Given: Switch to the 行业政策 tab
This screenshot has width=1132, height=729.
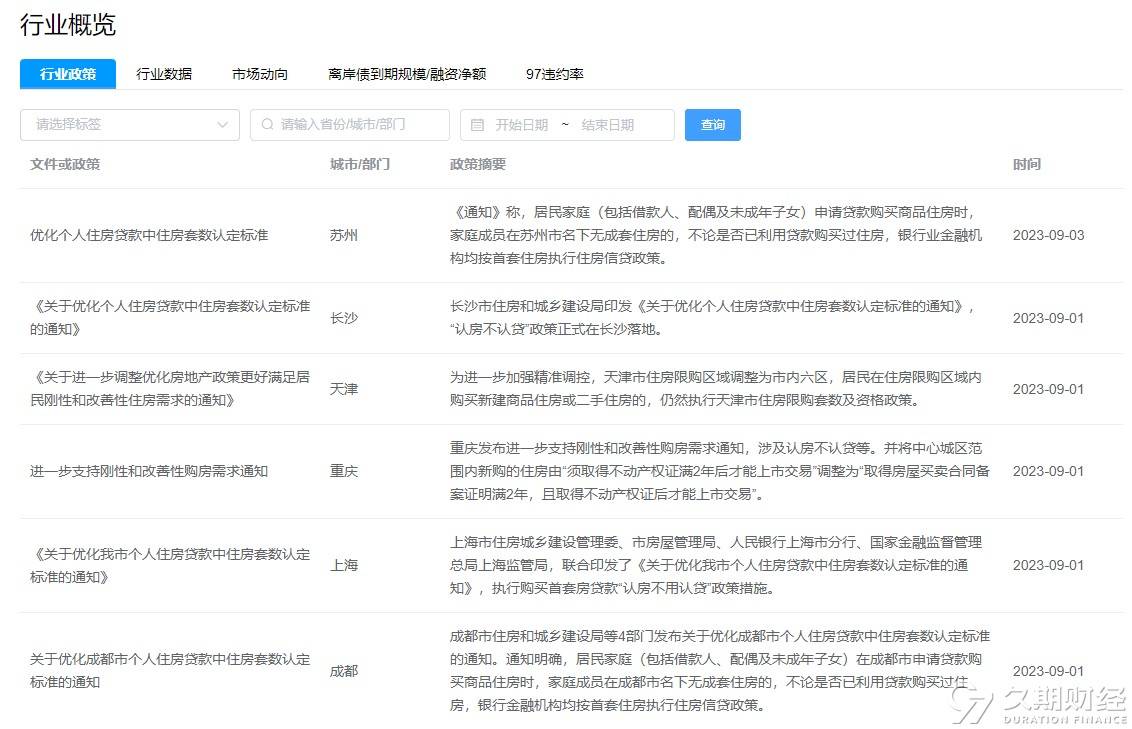Looking at the screenshot, I should pyautogui.click(x=68, y=74).
